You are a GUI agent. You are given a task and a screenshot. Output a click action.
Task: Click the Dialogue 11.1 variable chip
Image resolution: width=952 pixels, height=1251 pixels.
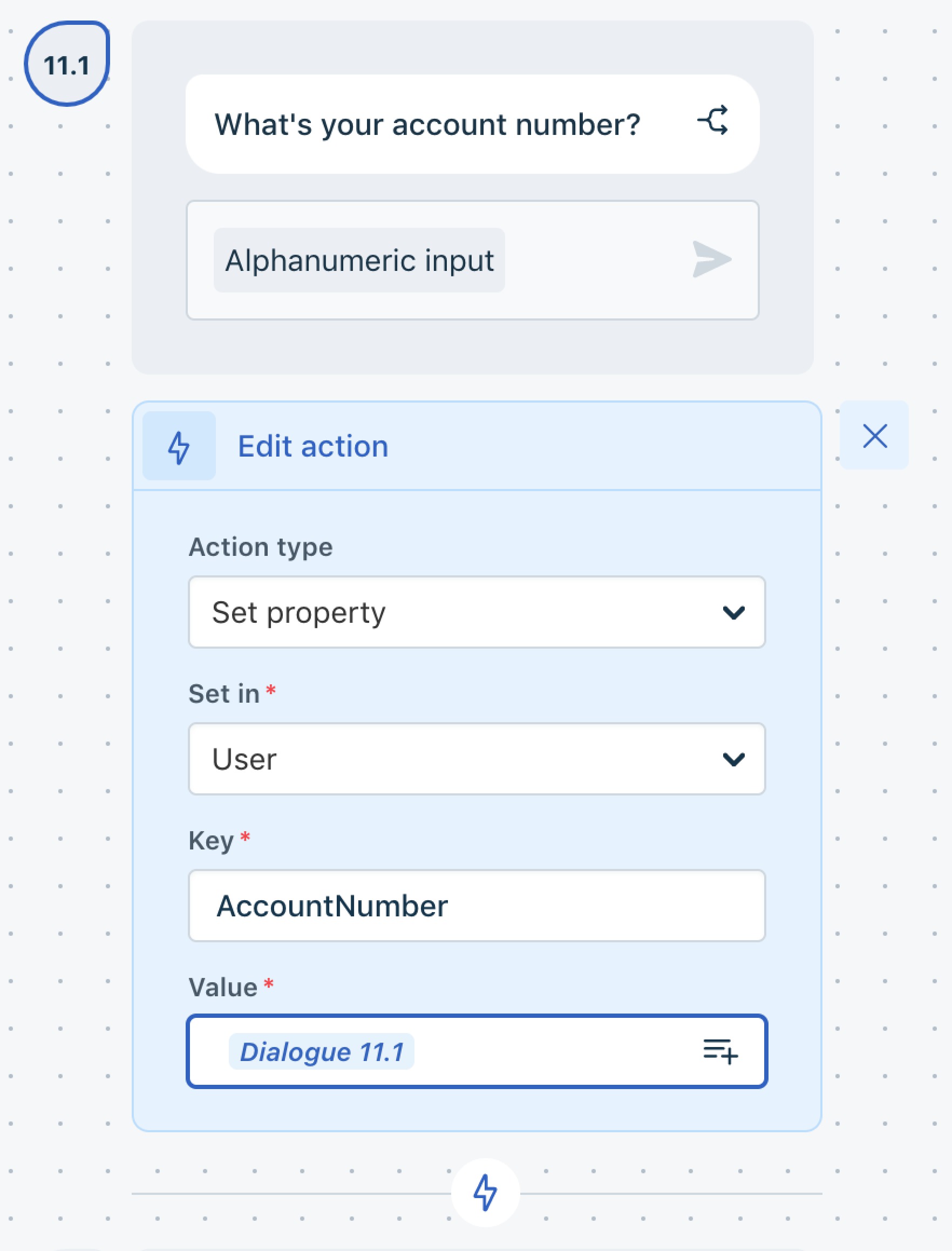321,1051
